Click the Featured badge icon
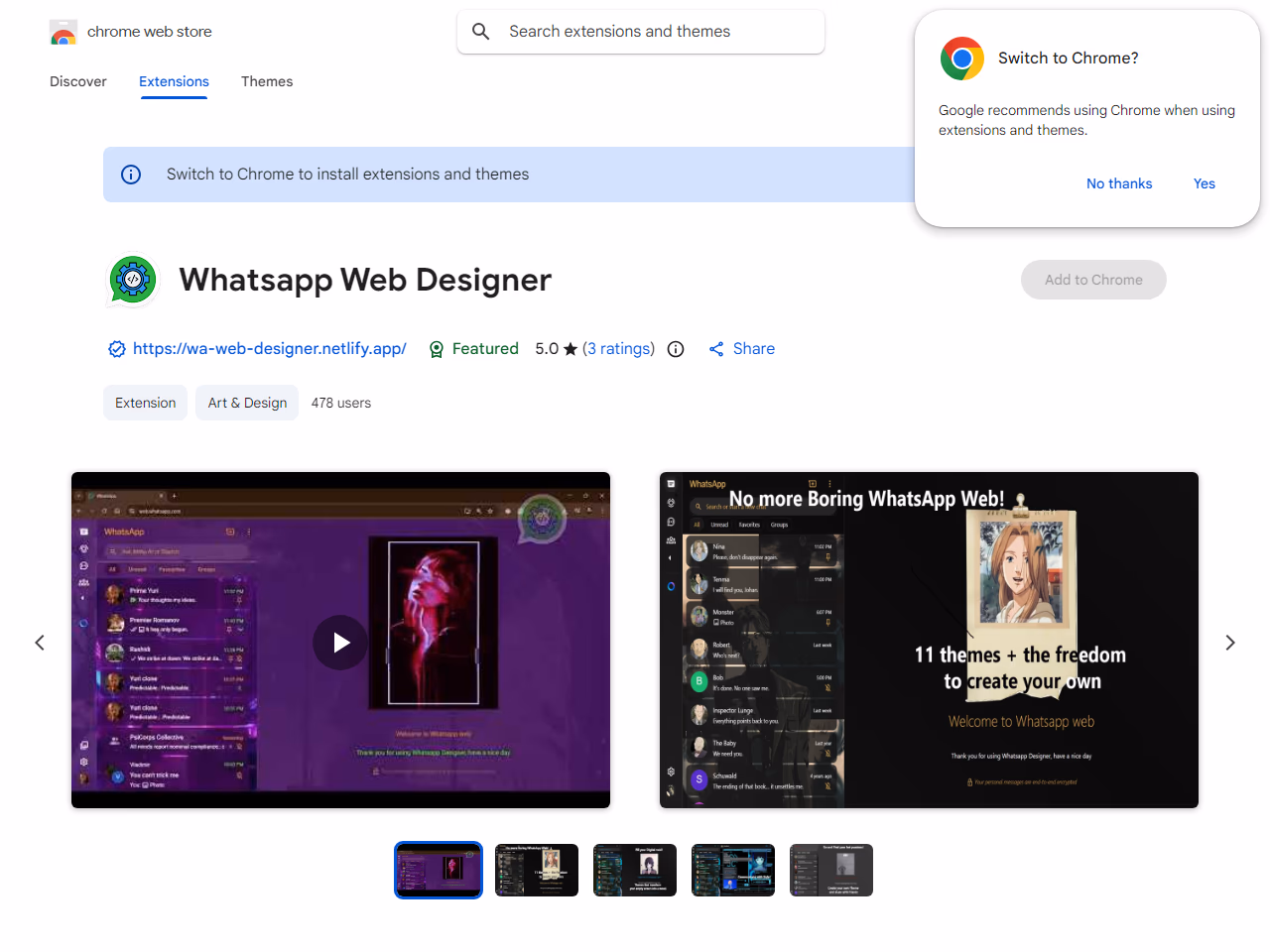The image size is (1270, 952). coord(437,349)
